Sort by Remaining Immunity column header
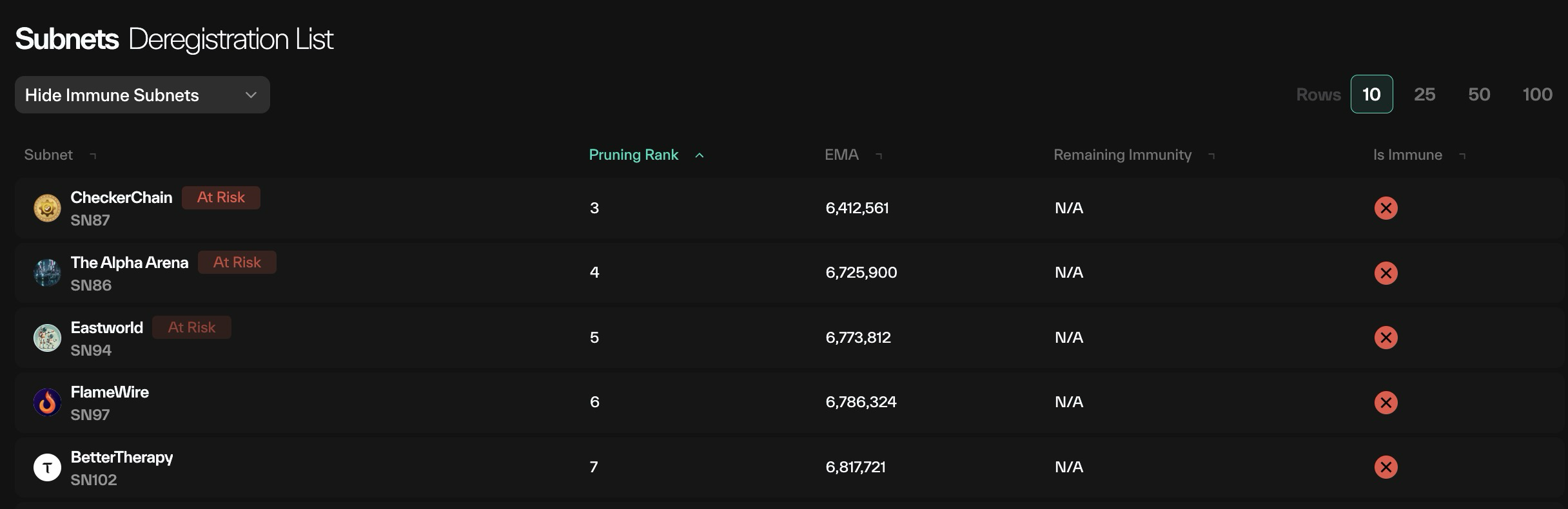This screenshot has width=1568, height=509. (1122, 155)
